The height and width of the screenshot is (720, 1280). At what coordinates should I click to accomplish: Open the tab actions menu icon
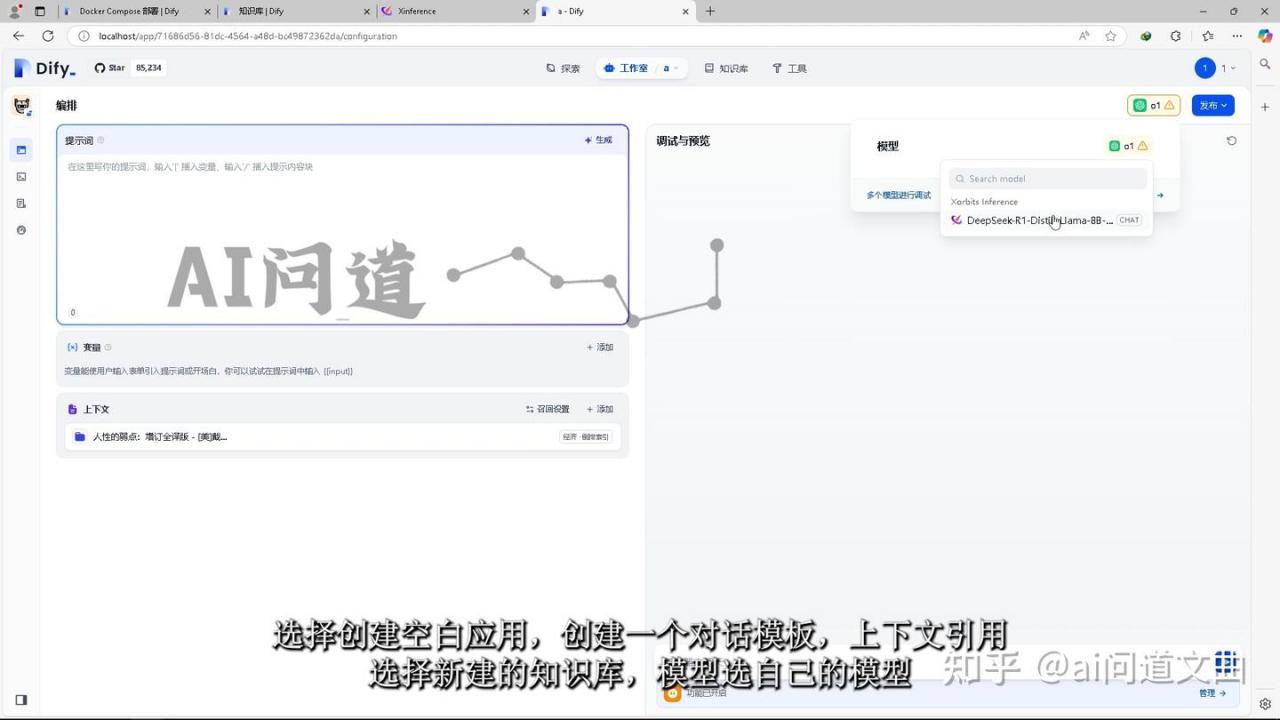40,11
